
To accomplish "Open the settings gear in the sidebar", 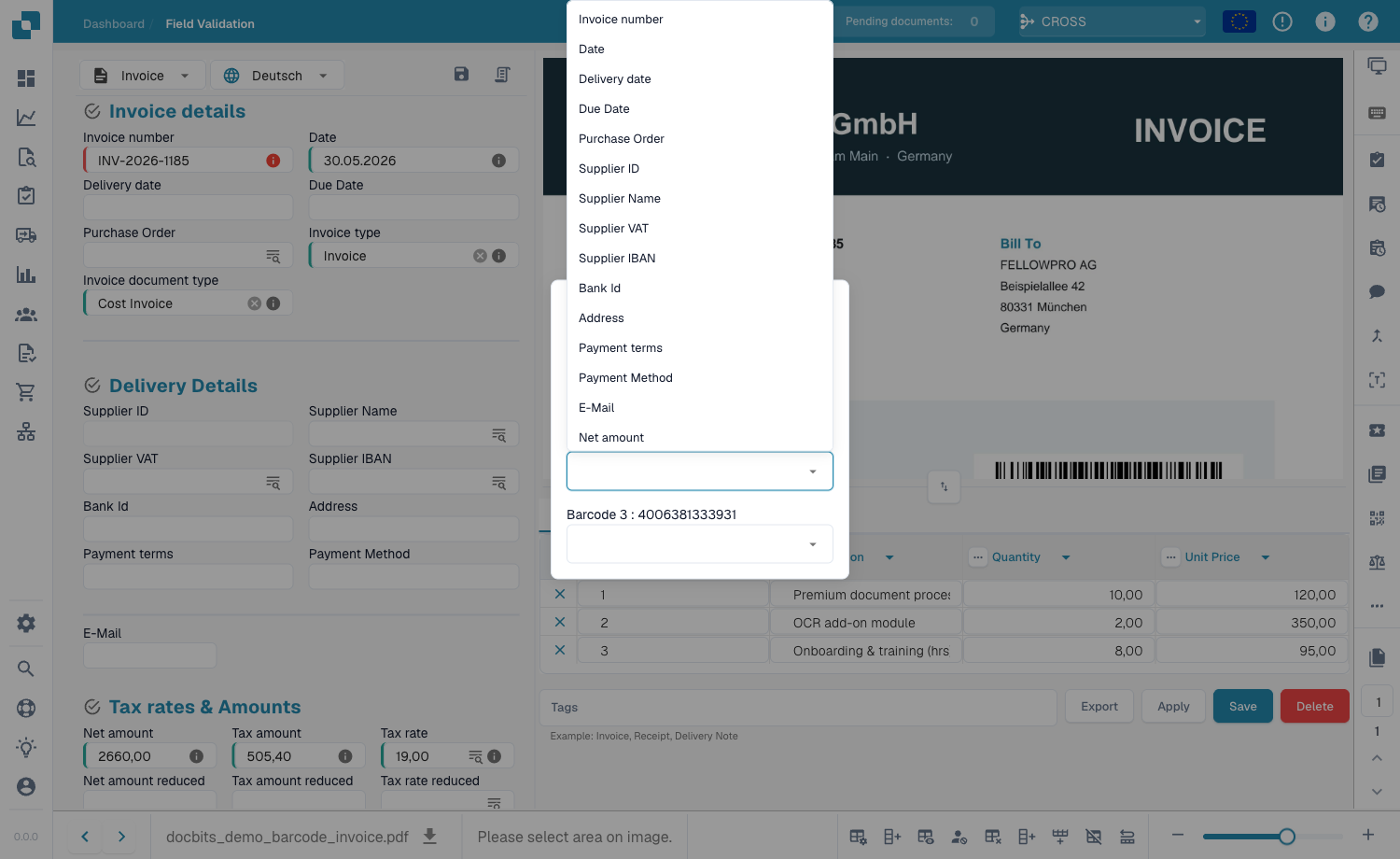I will coord(26,623).
